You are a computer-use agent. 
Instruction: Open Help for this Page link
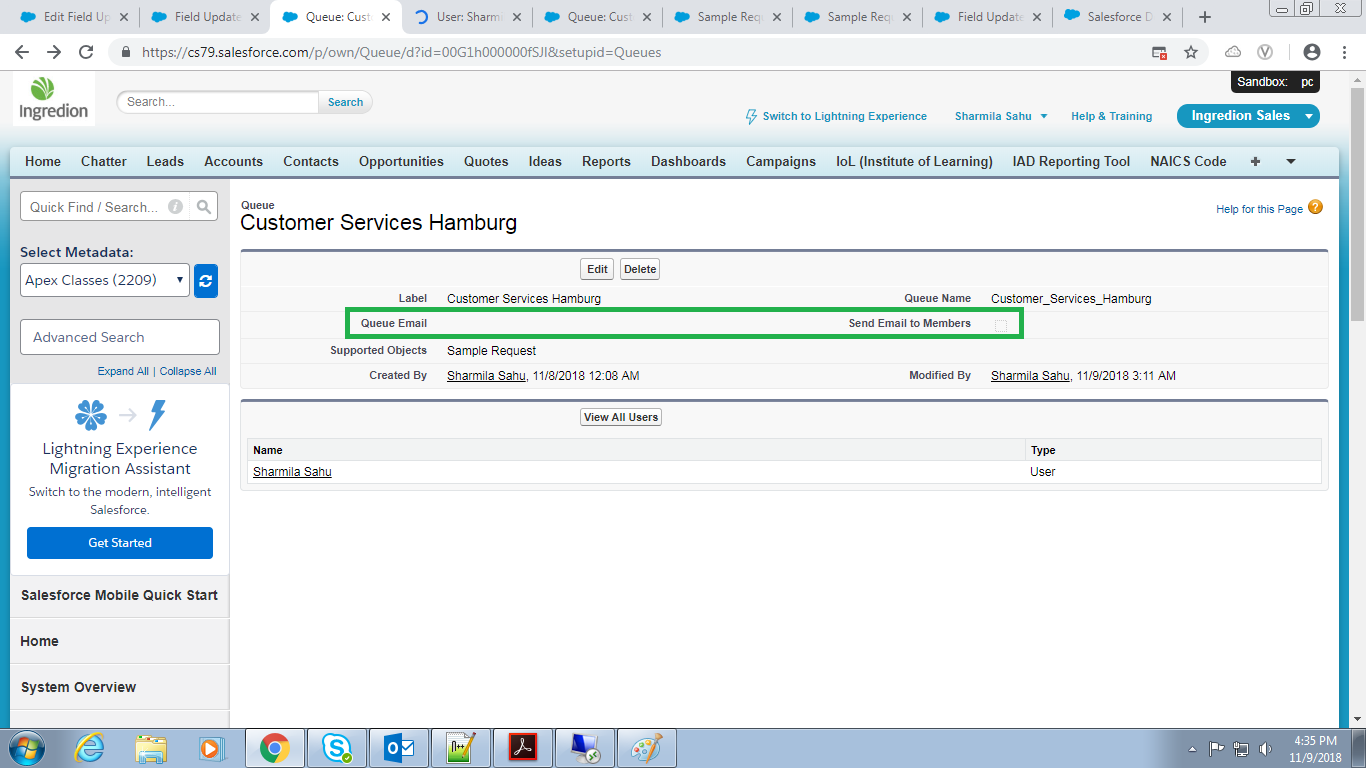pos(1259,209)
